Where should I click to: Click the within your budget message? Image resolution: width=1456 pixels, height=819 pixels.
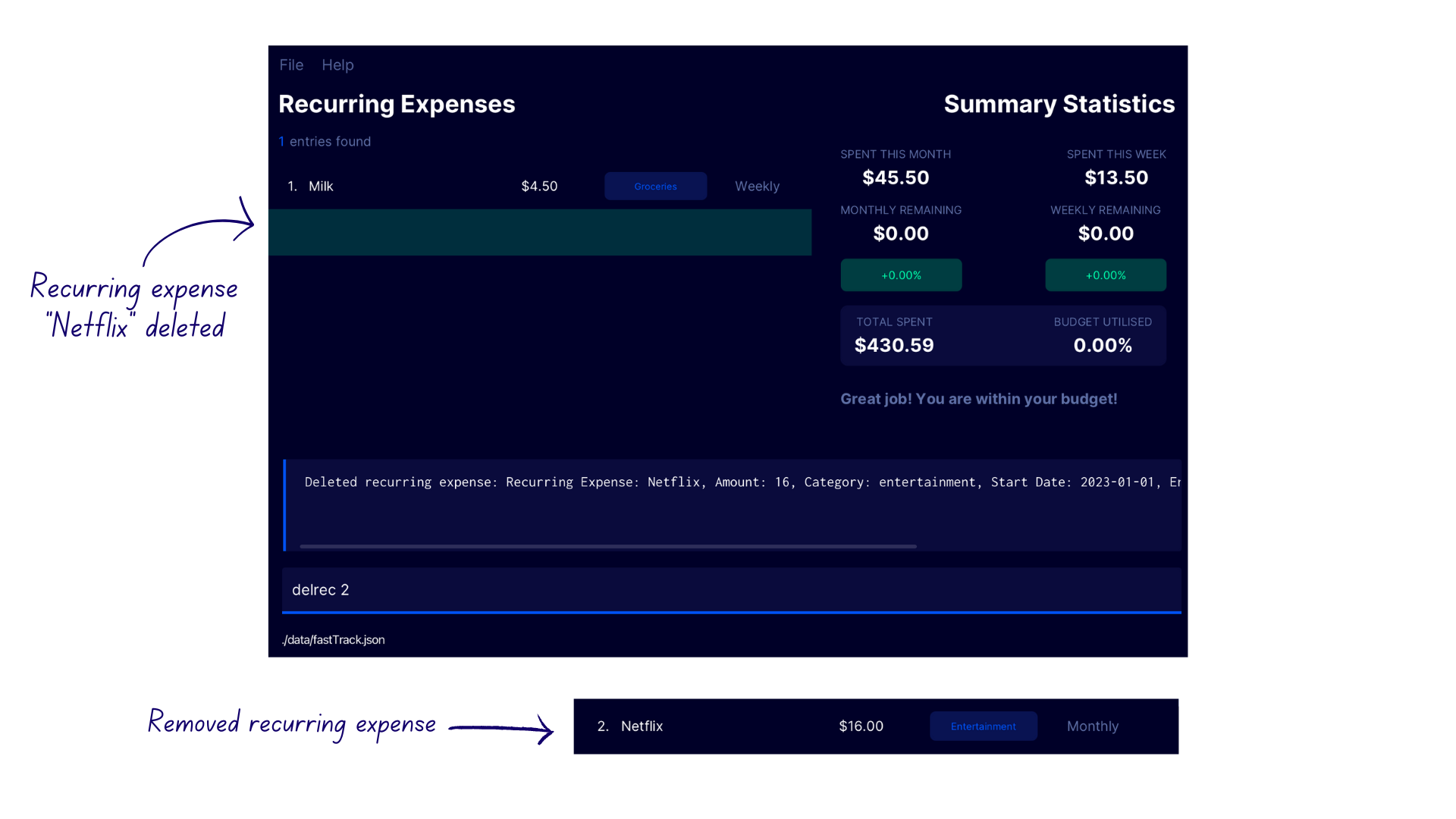click(978, 399)
